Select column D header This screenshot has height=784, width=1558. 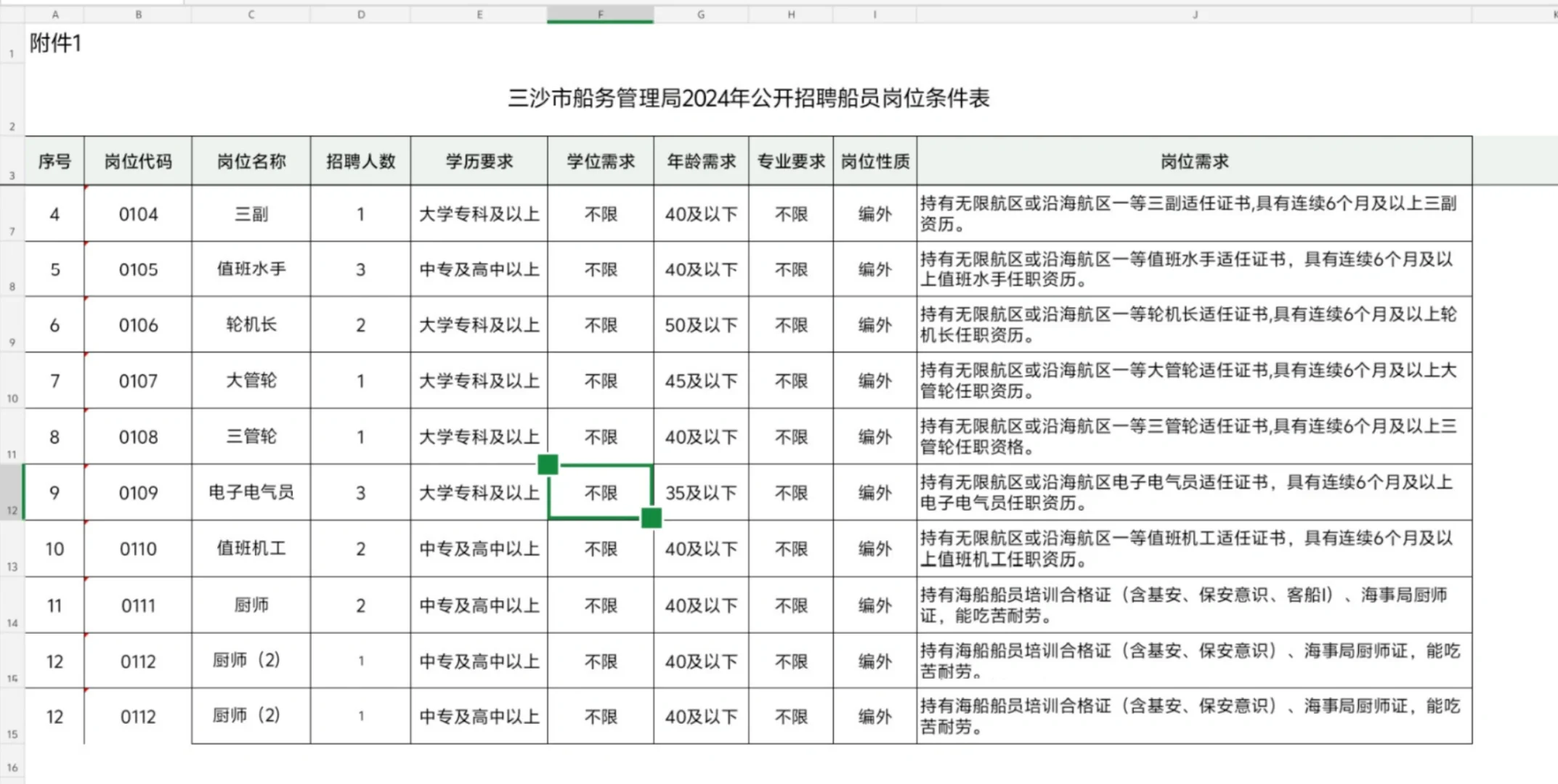pyautogui.click(x=360, y=14)
